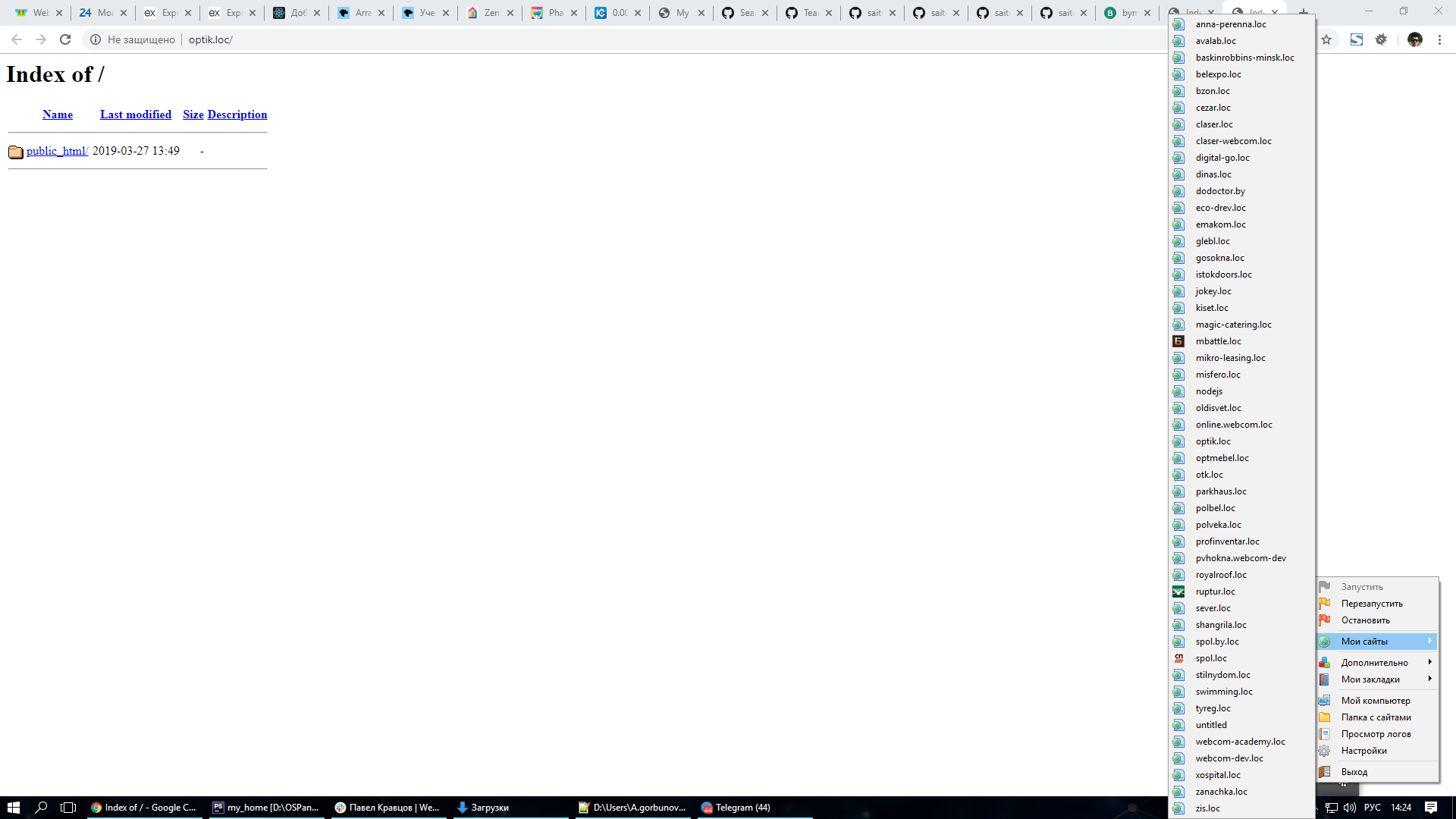Choose Папка с сайтами menu entry
Screen dimensions: 1456x819
tap(1376, 717)
